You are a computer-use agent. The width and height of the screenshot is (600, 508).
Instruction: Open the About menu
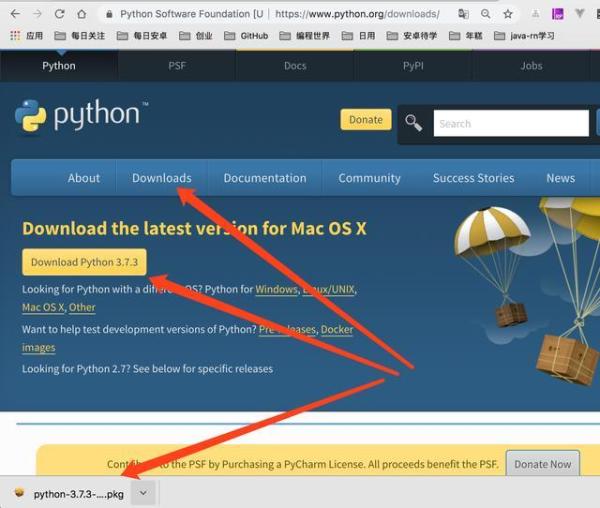pos(84,178)
